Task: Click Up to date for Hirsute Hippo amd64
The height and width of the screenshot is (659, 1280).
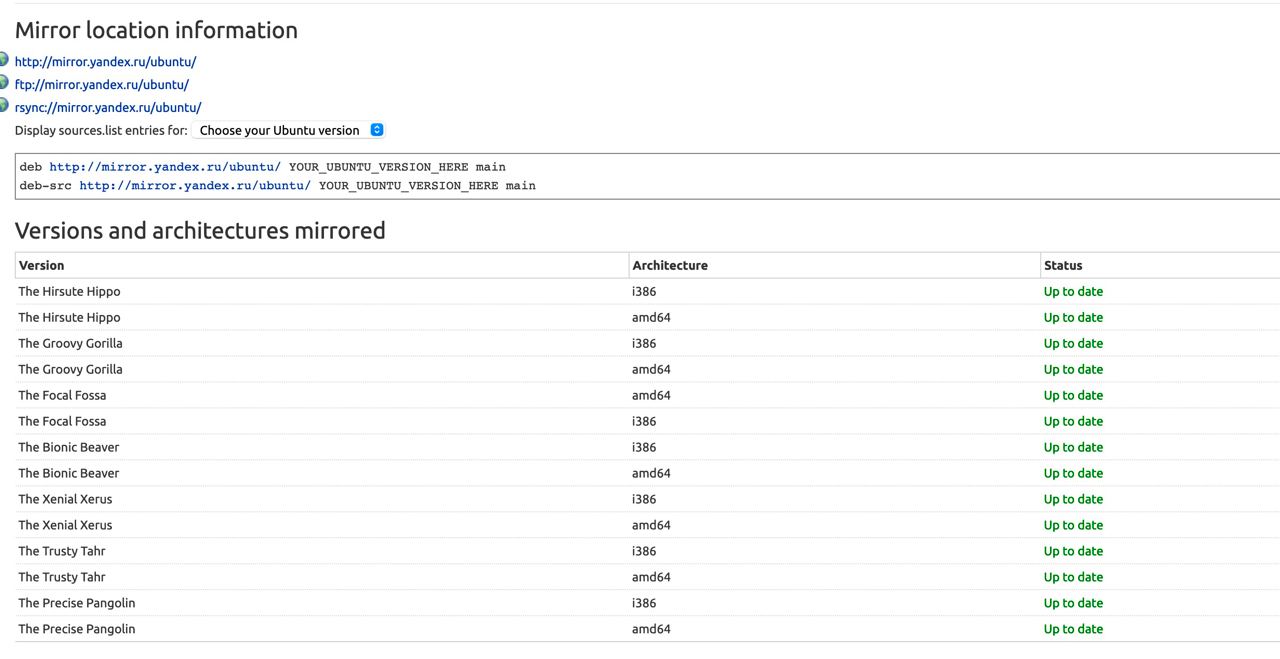Action: tap(1073, 317)
